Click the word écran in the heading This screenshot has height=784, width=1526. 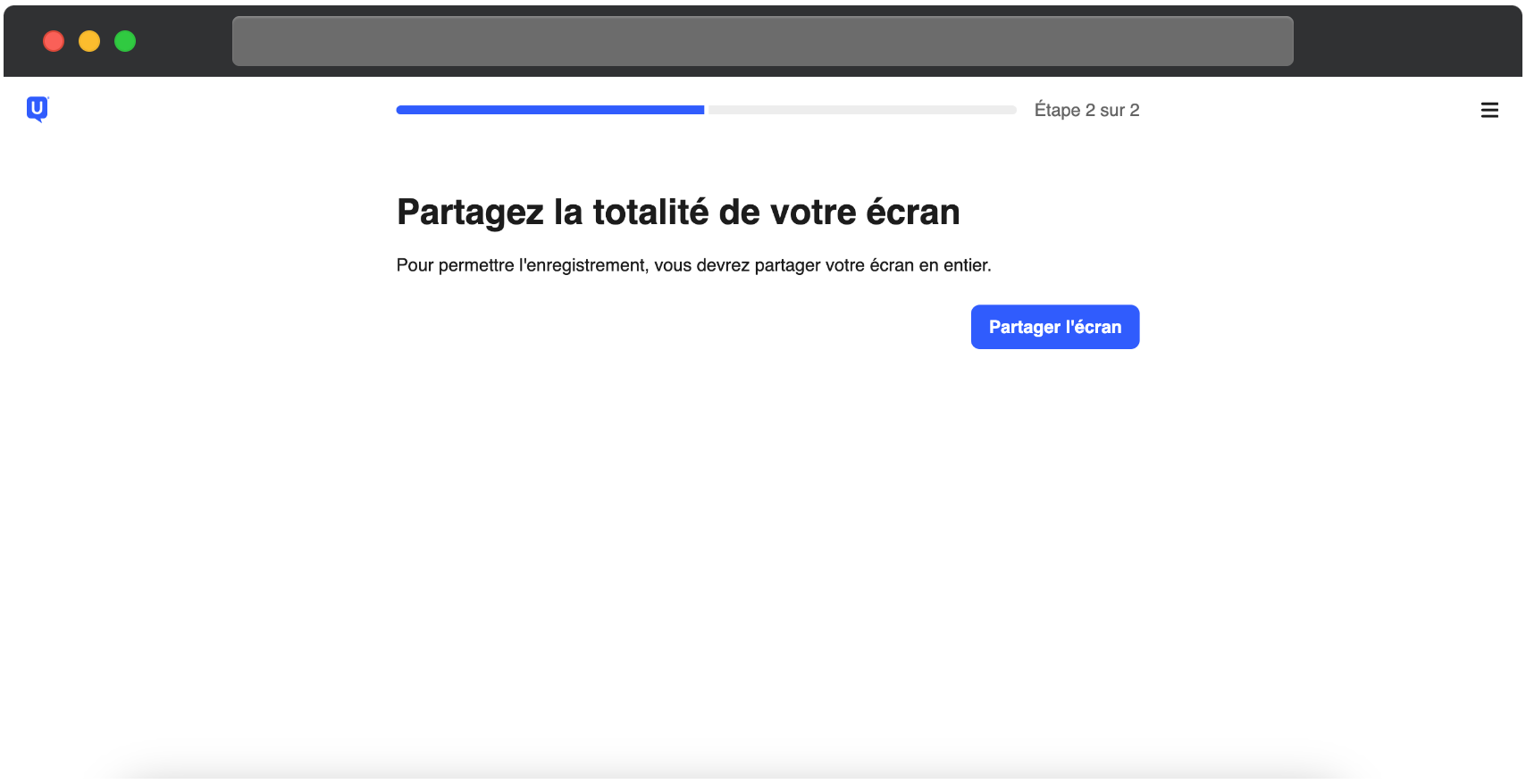tap(913, 213)
